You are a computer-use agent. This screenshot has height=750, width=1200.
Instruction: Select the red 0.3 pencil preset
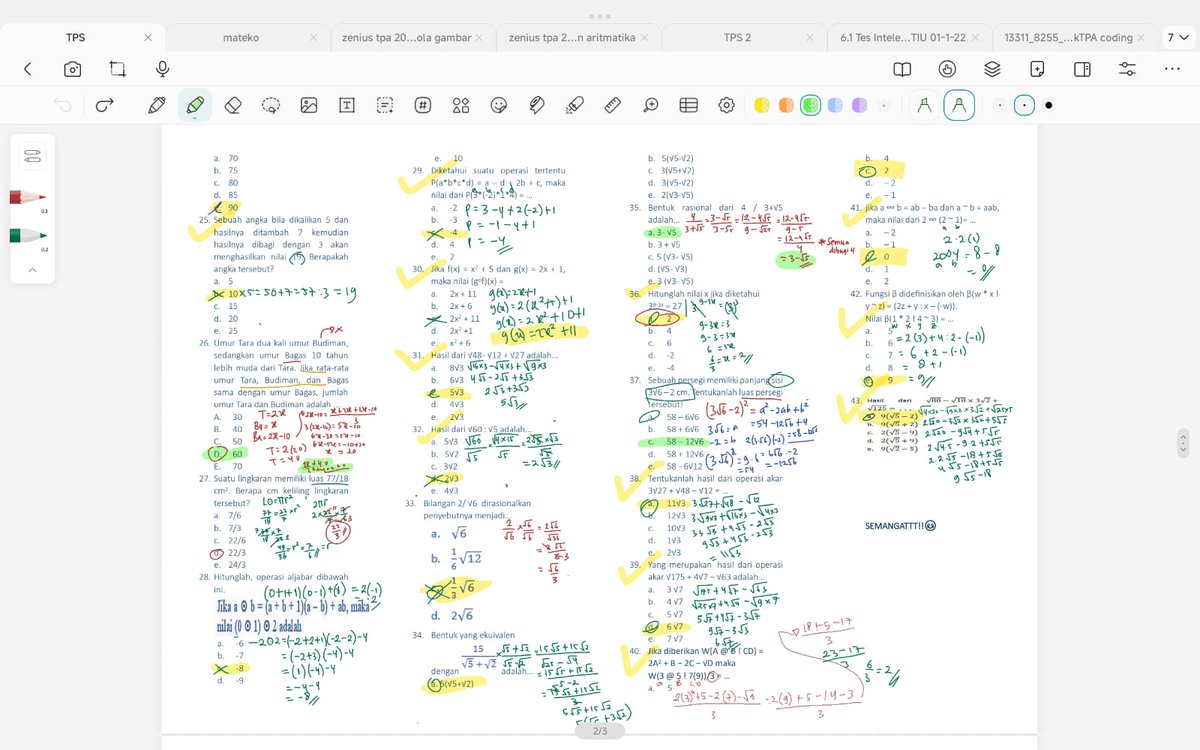click(x=30, y=198)
